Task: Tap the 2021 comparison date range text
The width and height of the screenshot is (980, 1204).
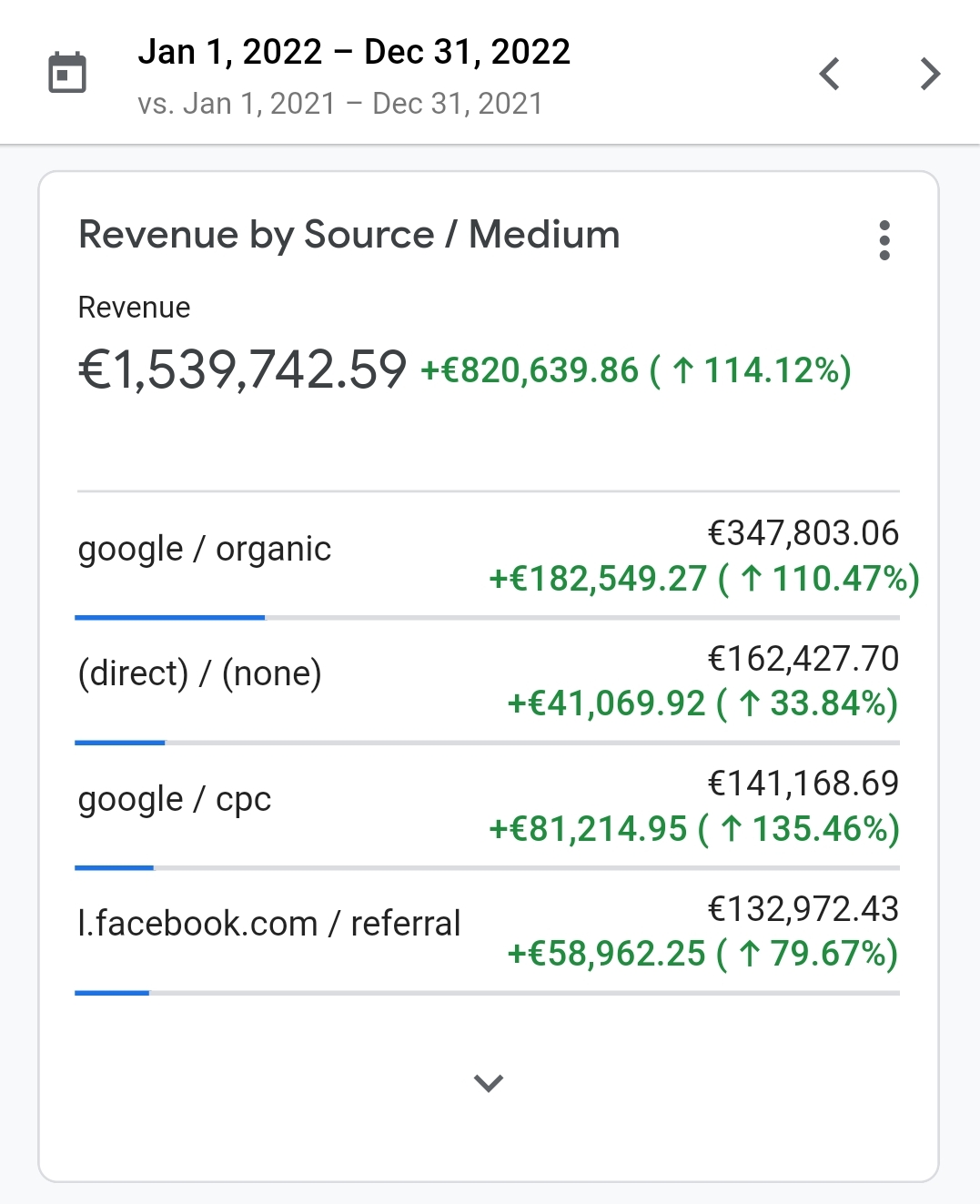Action: tap(339, 104)
